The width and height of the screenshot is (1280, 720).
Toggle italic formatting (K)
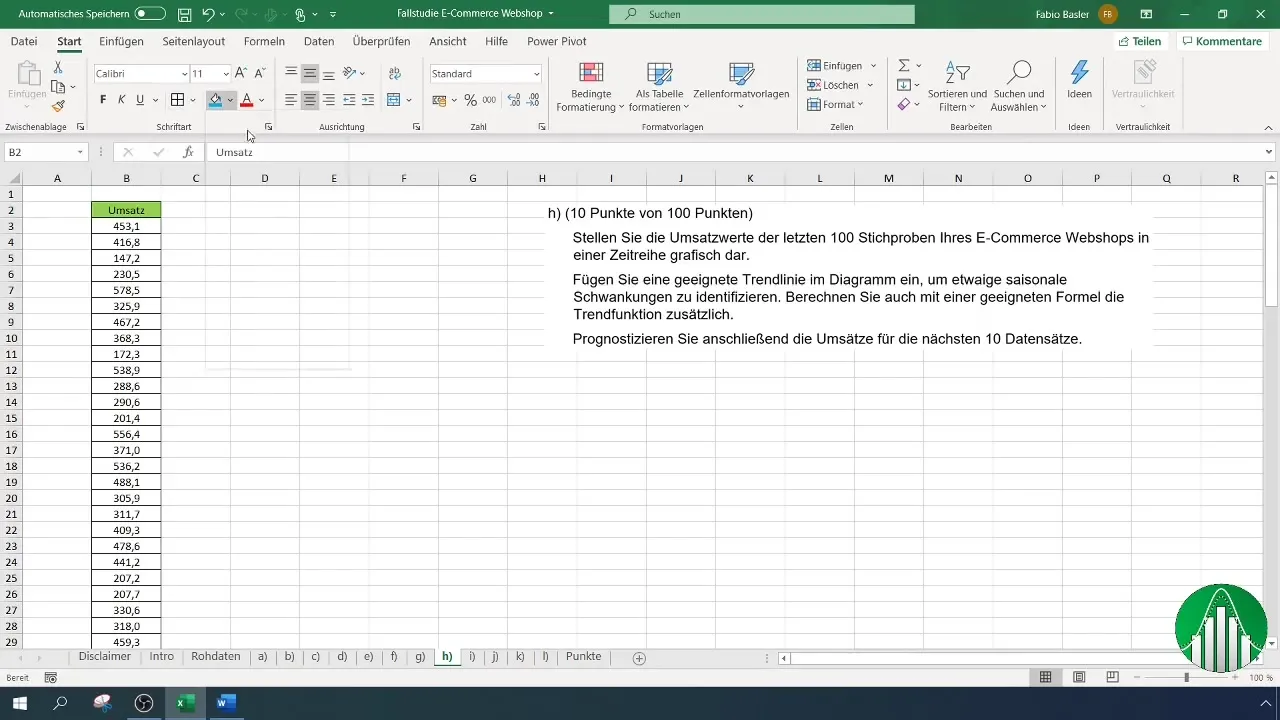(x=122, y=100)
